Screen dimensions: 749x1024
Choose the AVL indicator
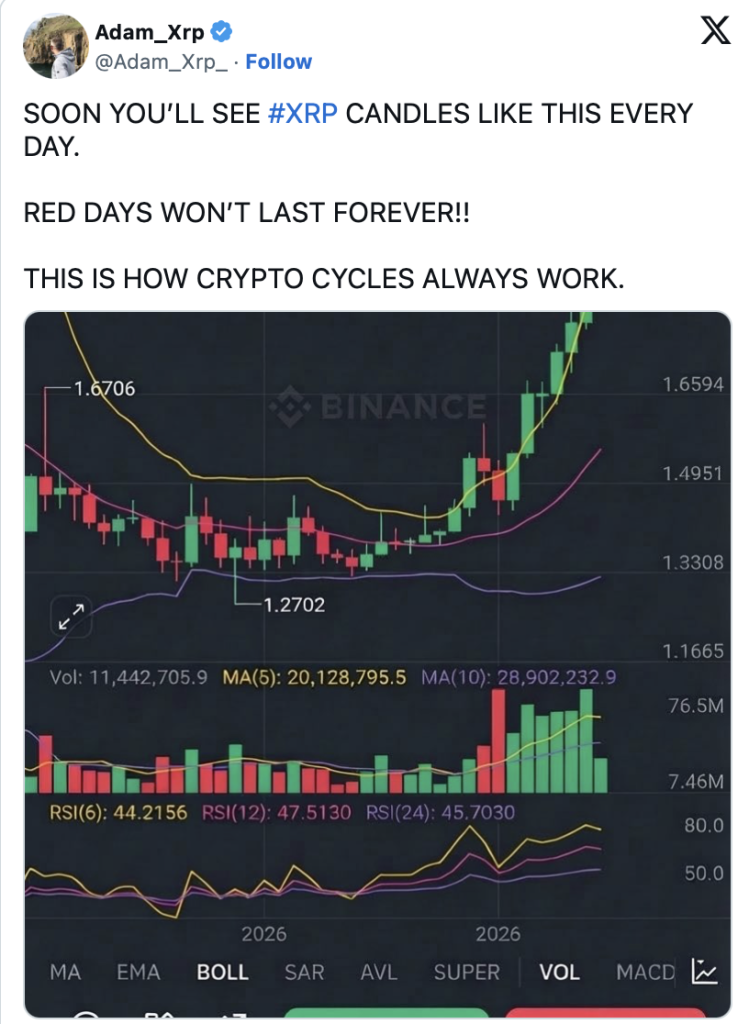click(x=379, y=971)
